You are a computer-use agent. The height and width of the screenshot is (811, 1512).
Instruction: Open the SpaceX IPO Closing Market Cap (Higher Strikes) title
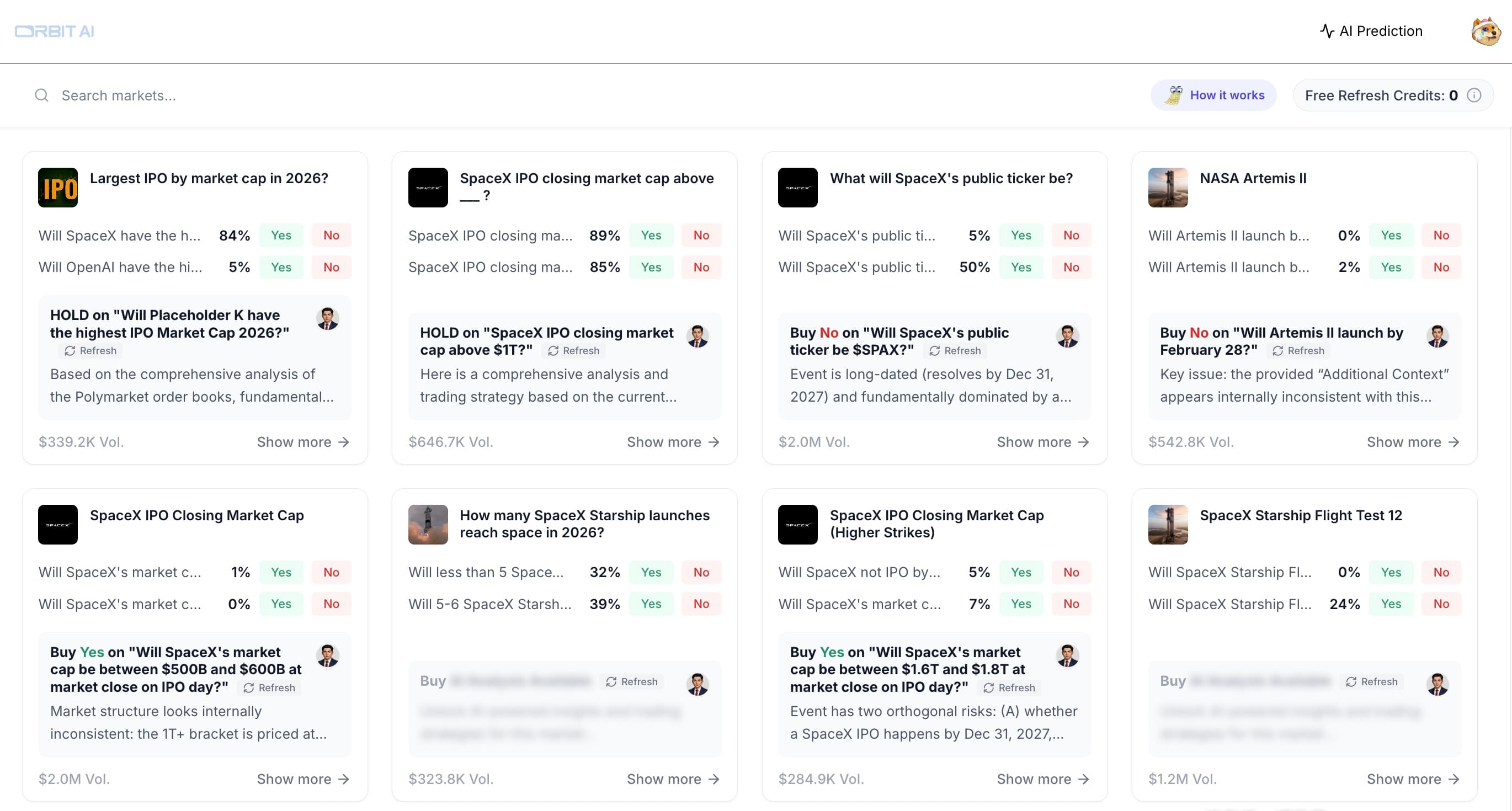936,524
